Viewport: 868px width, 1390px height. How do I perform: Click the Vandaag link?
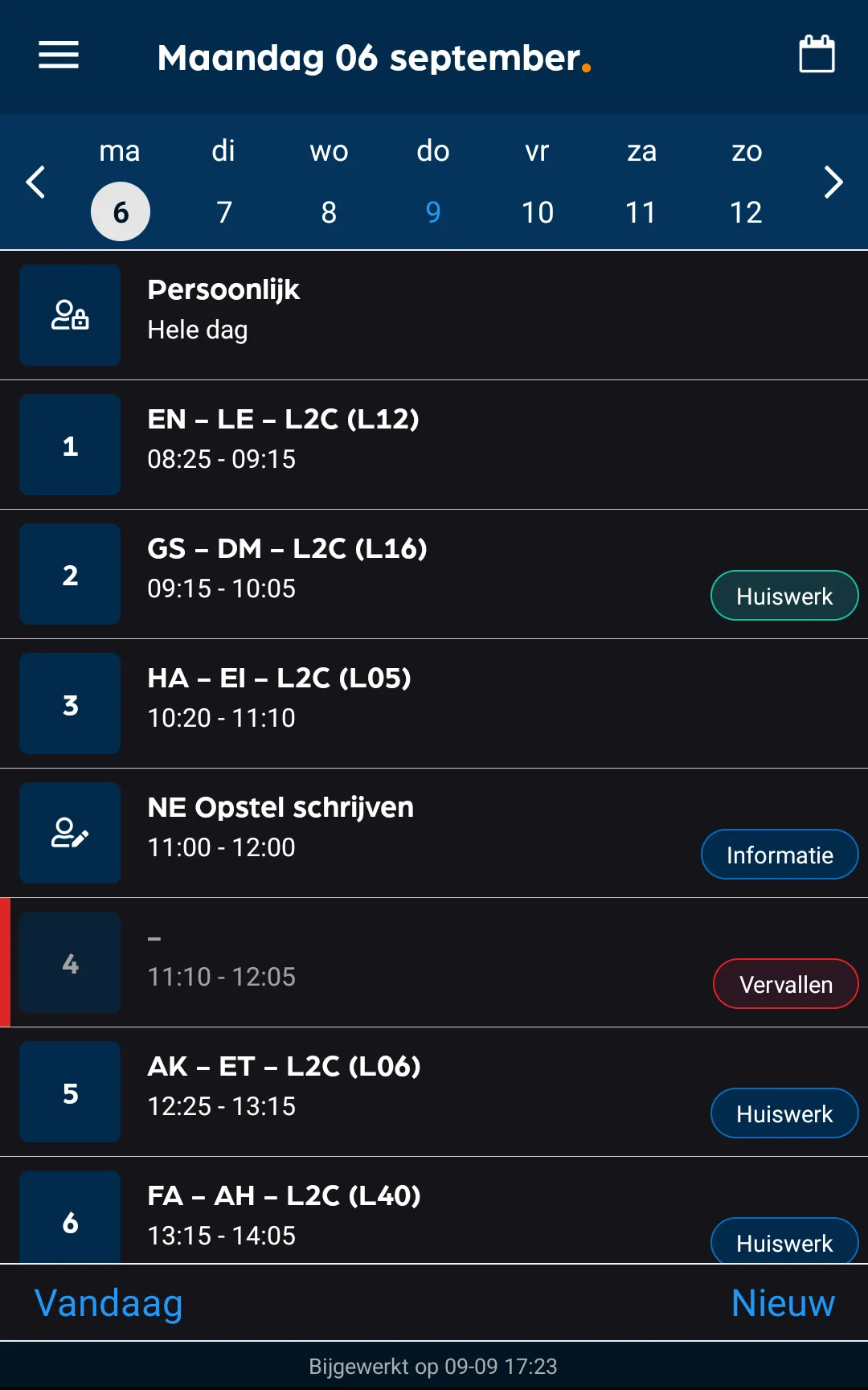(107, 1302)
